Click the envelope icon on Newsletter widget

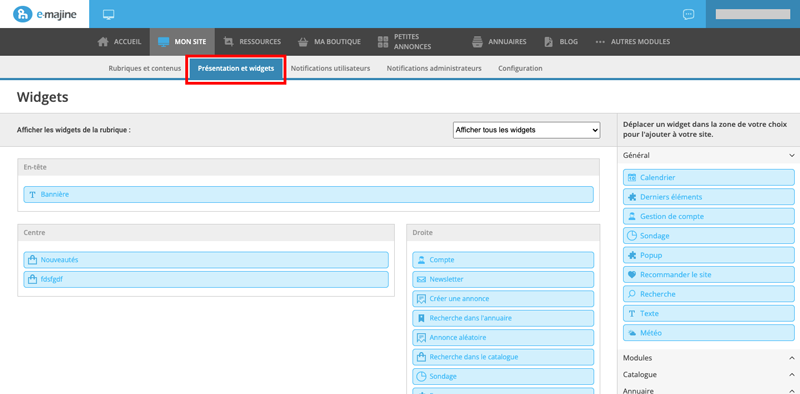click(421, 279)
